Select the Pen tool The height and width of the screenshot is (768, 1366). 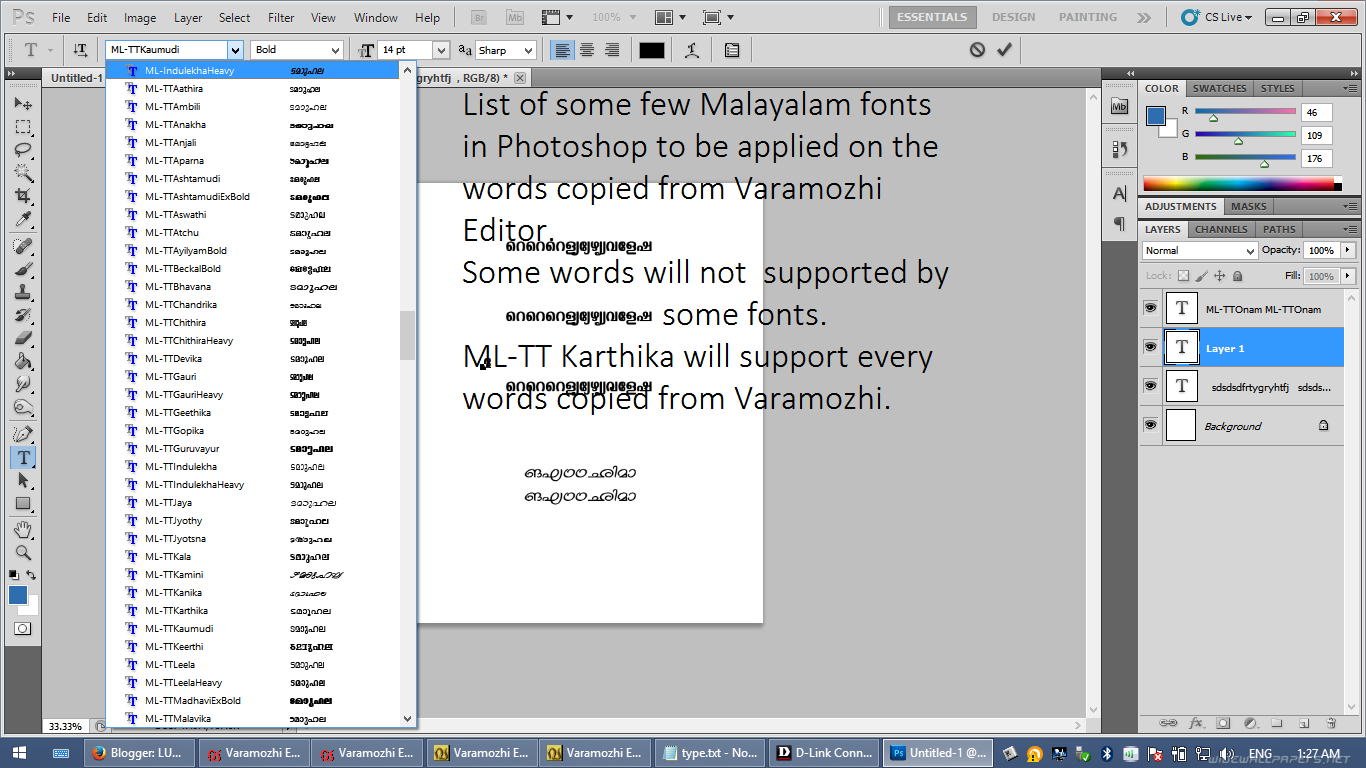coord(23,434)
